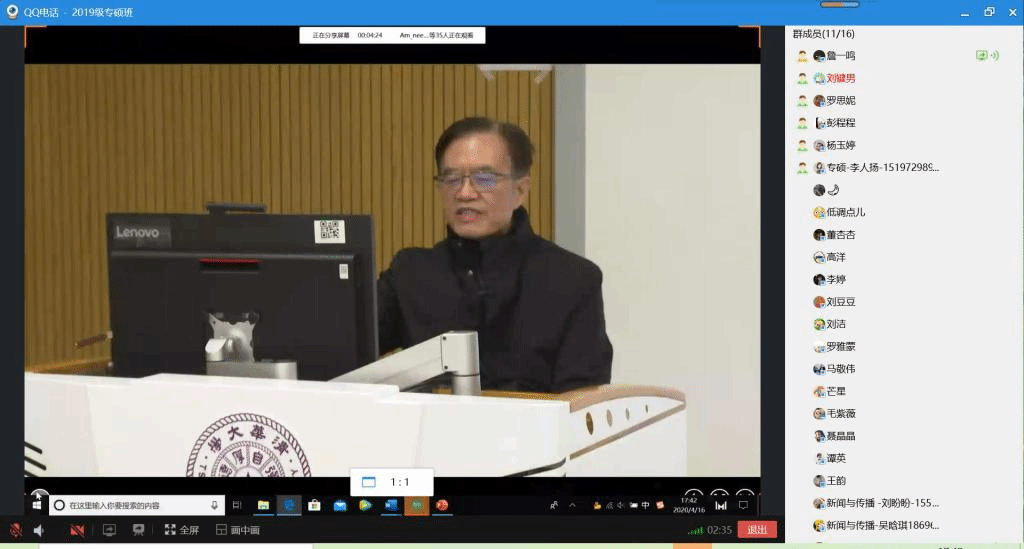Select member 杨玉婷 in the member list

tap(840, 145)
